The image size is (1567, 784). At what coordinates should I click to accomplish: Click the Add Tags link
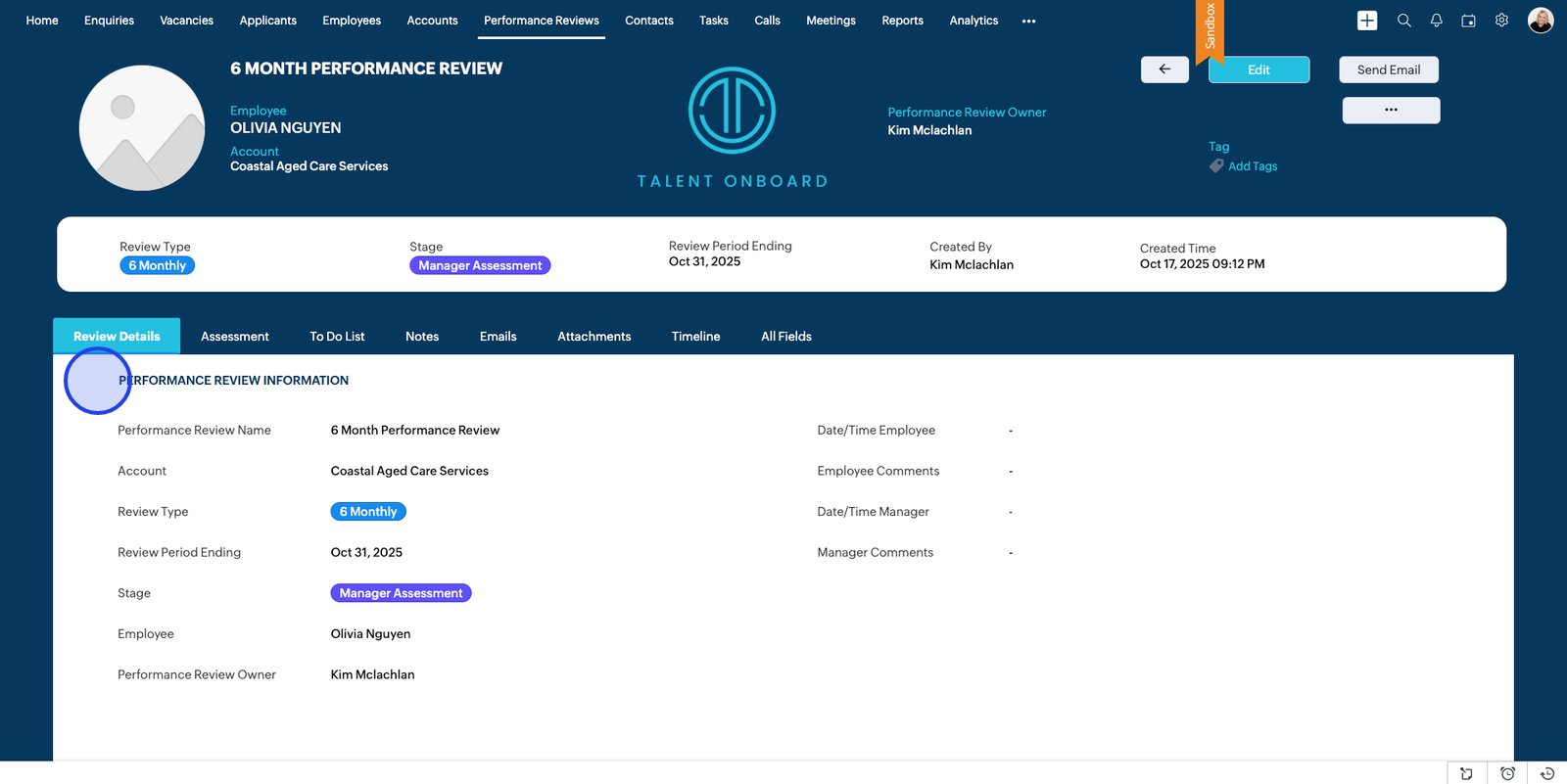1252,166
